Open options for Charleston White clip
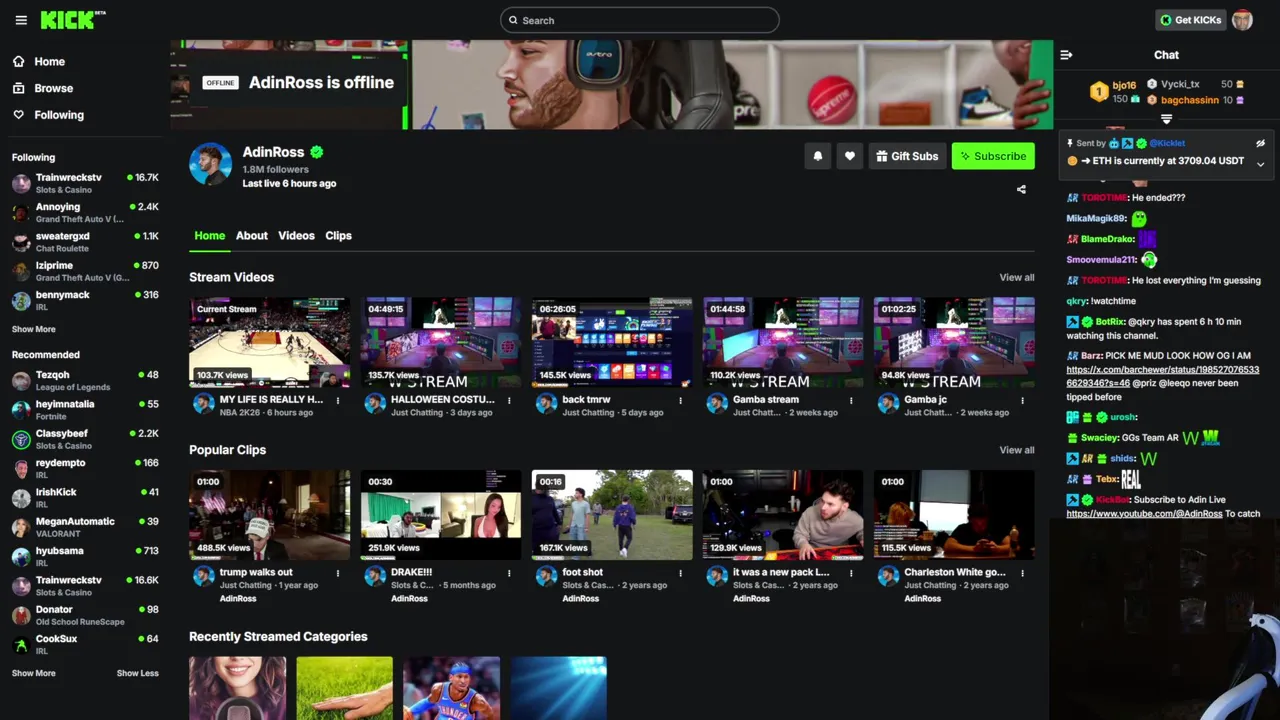 click(1022, 574)
